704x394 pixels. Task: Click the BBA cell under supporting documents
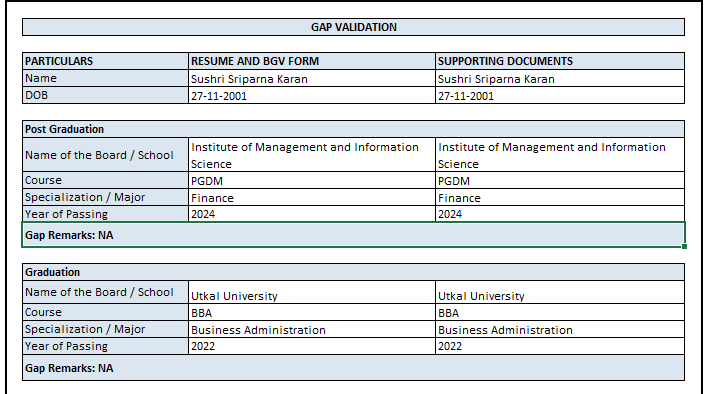pyautogui.click(x=560, y=312)
